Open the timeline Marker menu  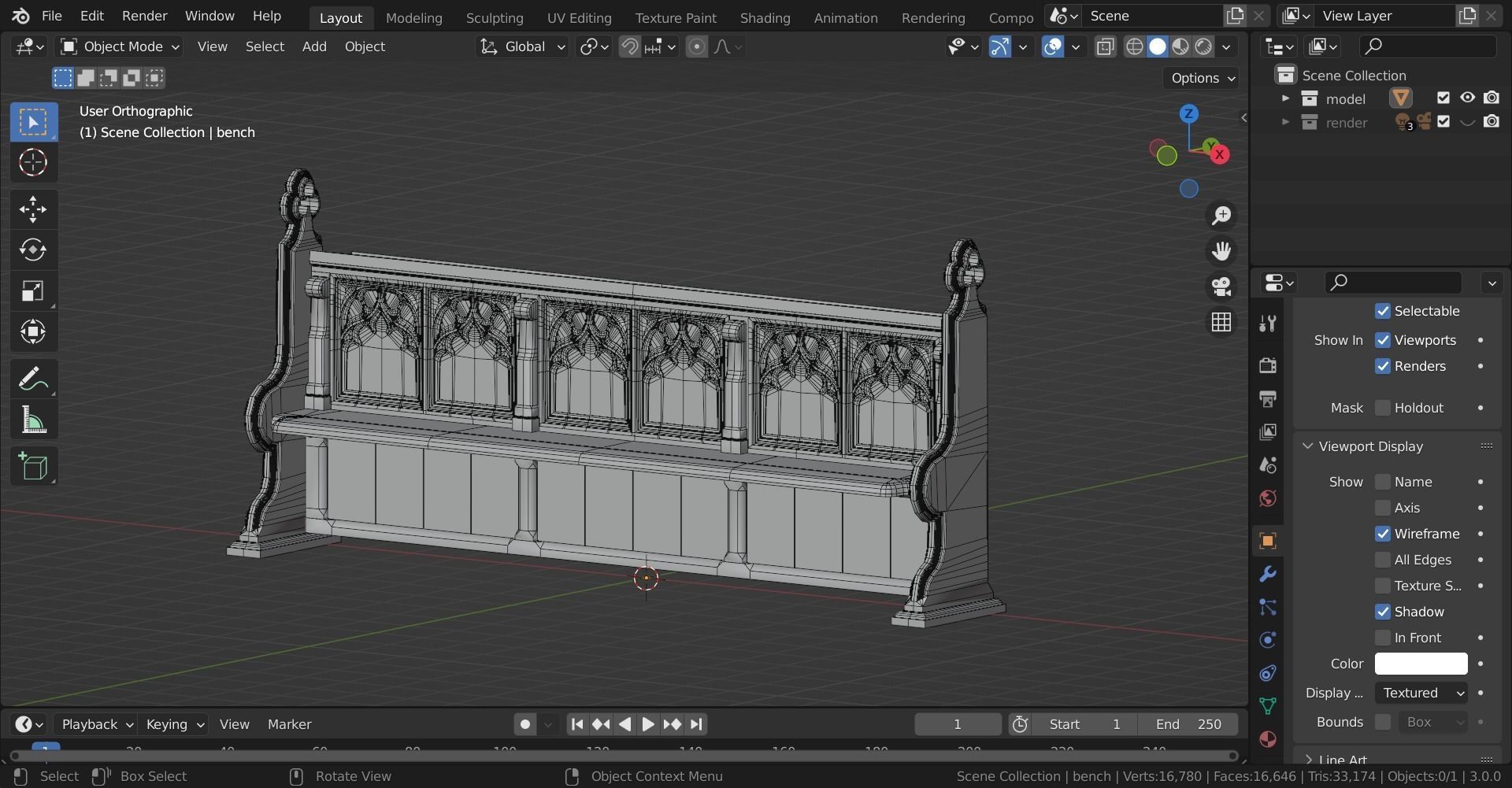[x=289, y=724]
